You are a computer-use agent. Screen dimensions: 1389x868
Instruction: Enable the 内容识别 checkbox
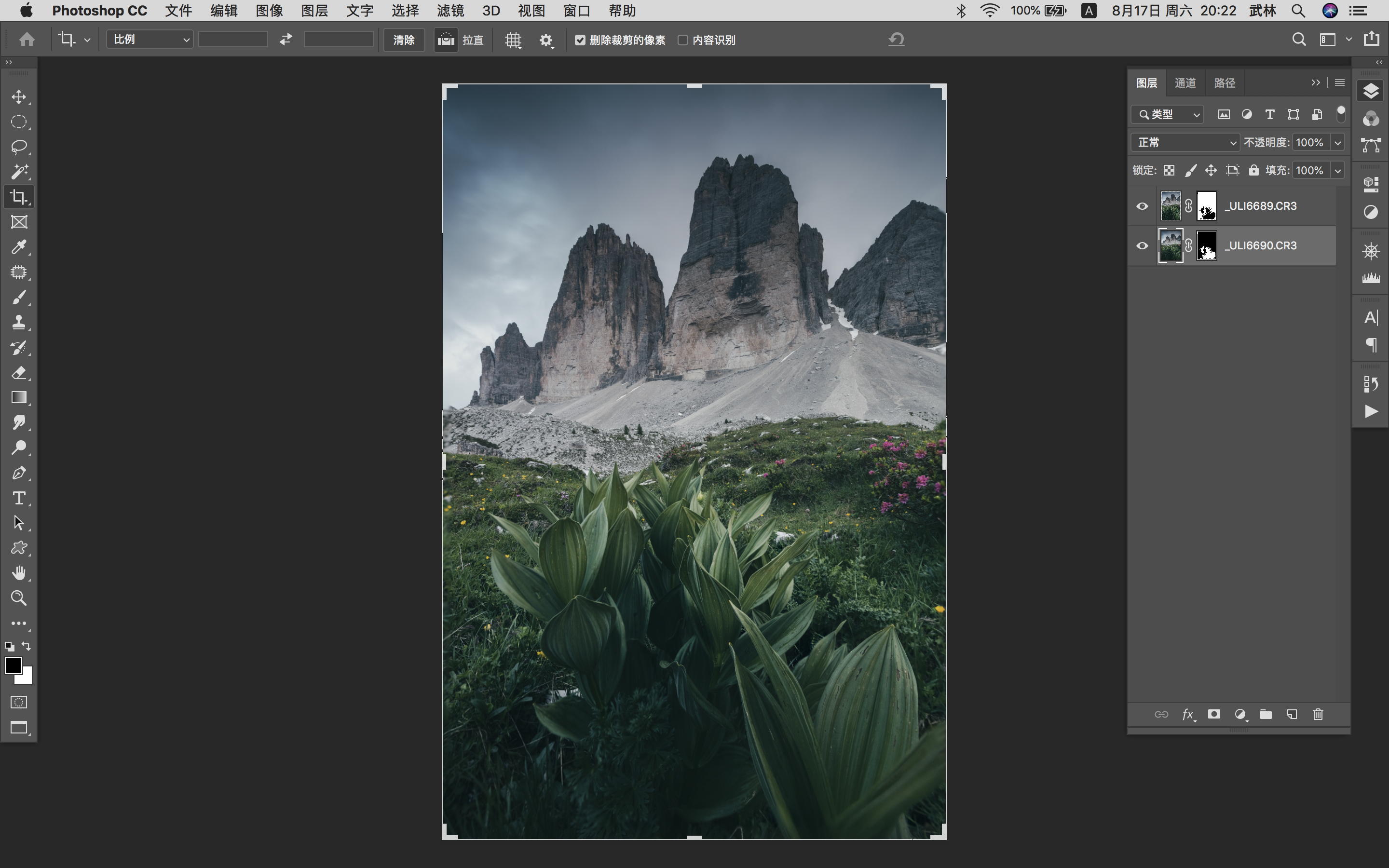tap(682, 40)
